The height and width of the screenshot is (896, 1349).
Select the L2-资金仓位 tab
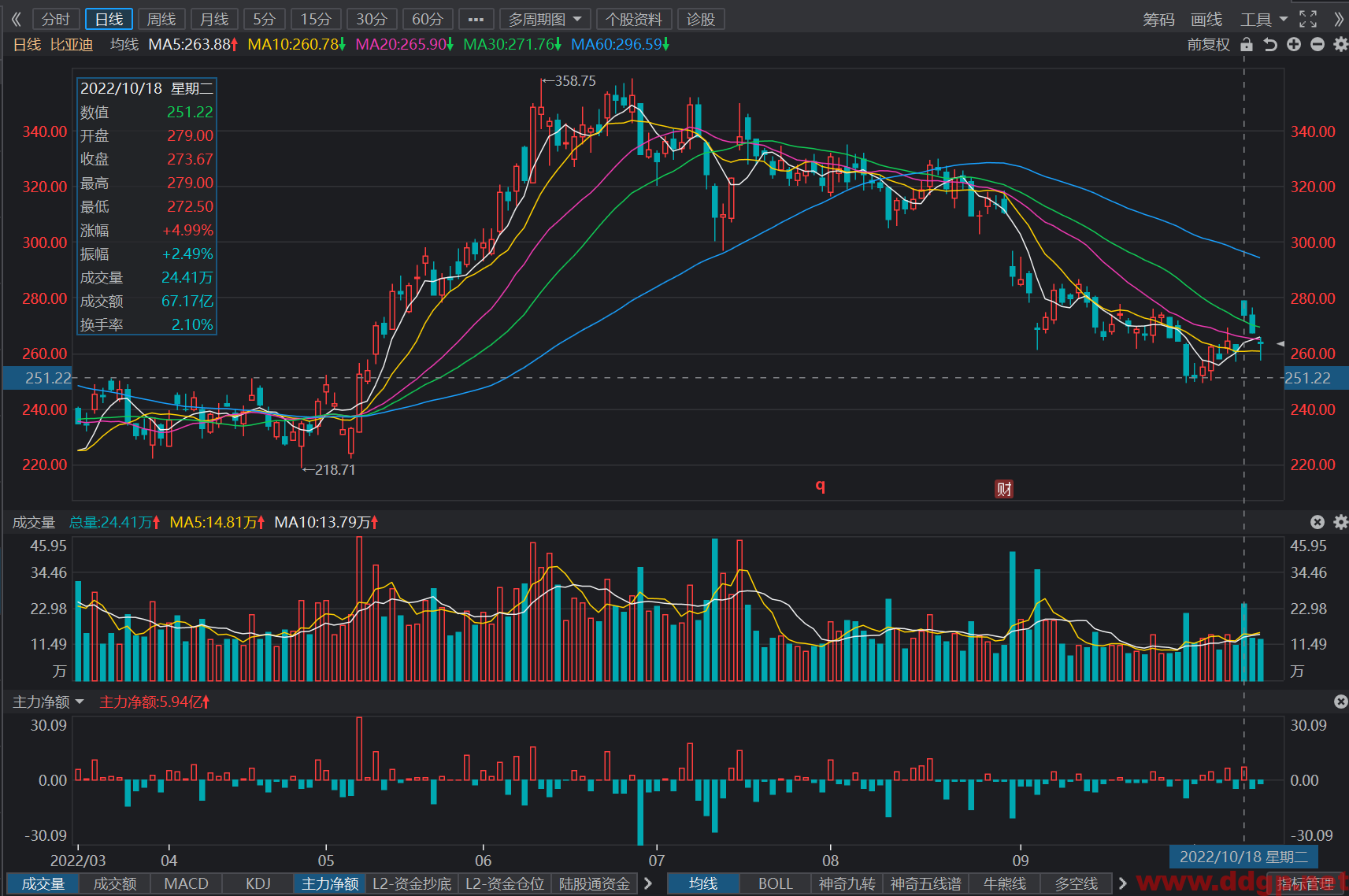click(x=505, y=883)
